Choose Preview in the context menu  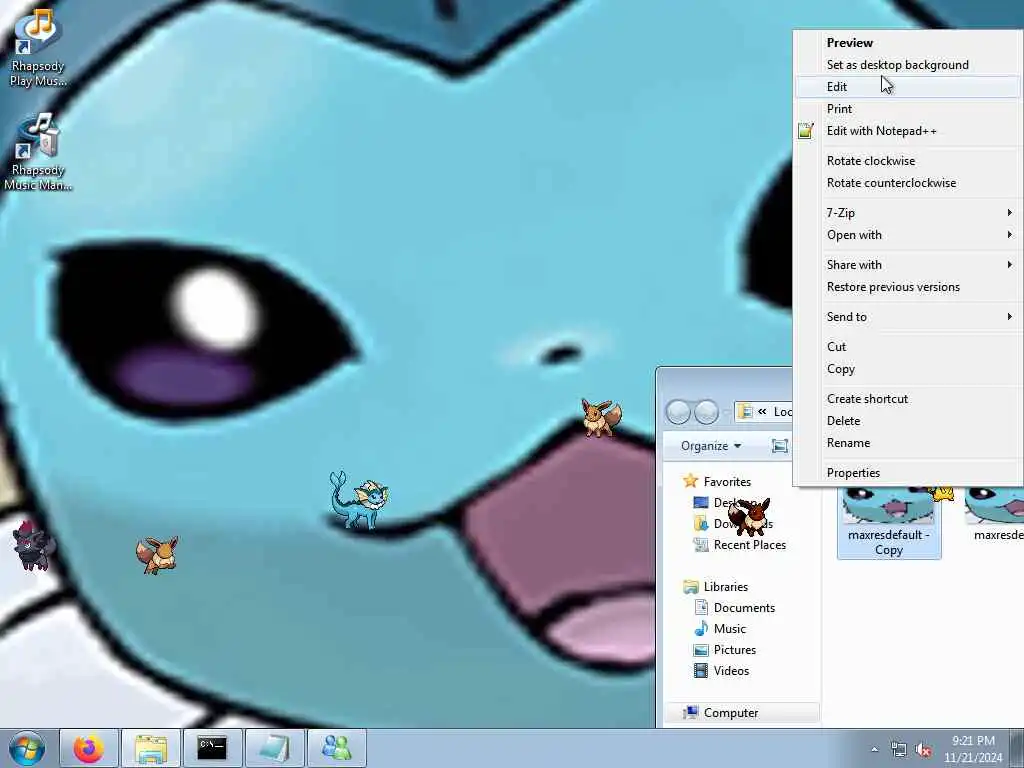pyautogui.click(x=908, y=42)
